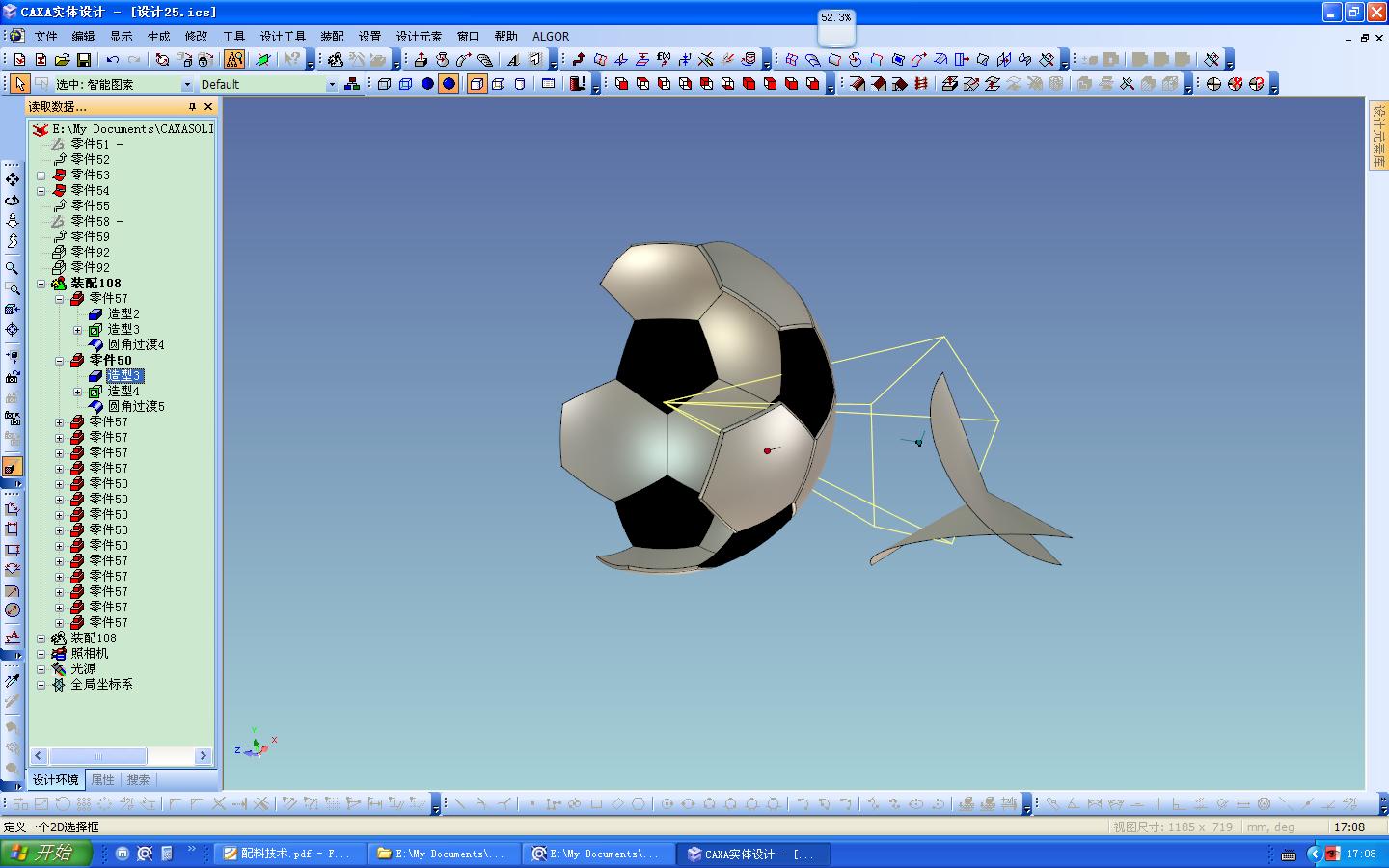1389x868 pixels.
Task: Toggle the highlighted shaded sphere render mode
Action: click(449, 84)
